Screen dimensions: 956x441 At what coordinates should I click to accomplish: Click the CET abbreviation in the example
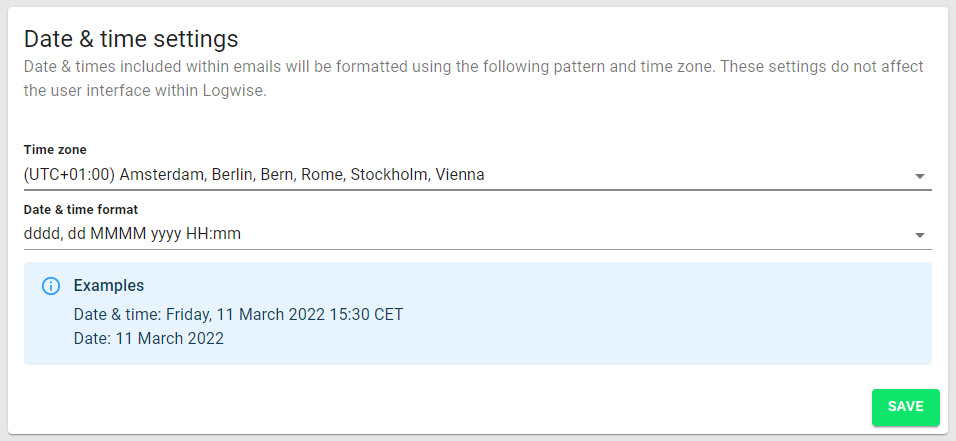389,315
